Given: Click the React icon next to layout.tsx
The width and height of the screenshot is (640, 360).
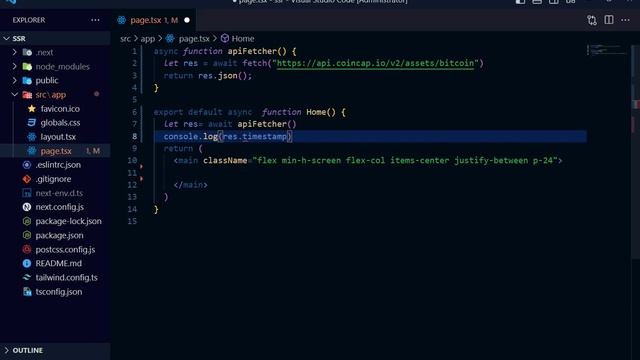Looking at the screenshot, I should (x=32, y=137).
